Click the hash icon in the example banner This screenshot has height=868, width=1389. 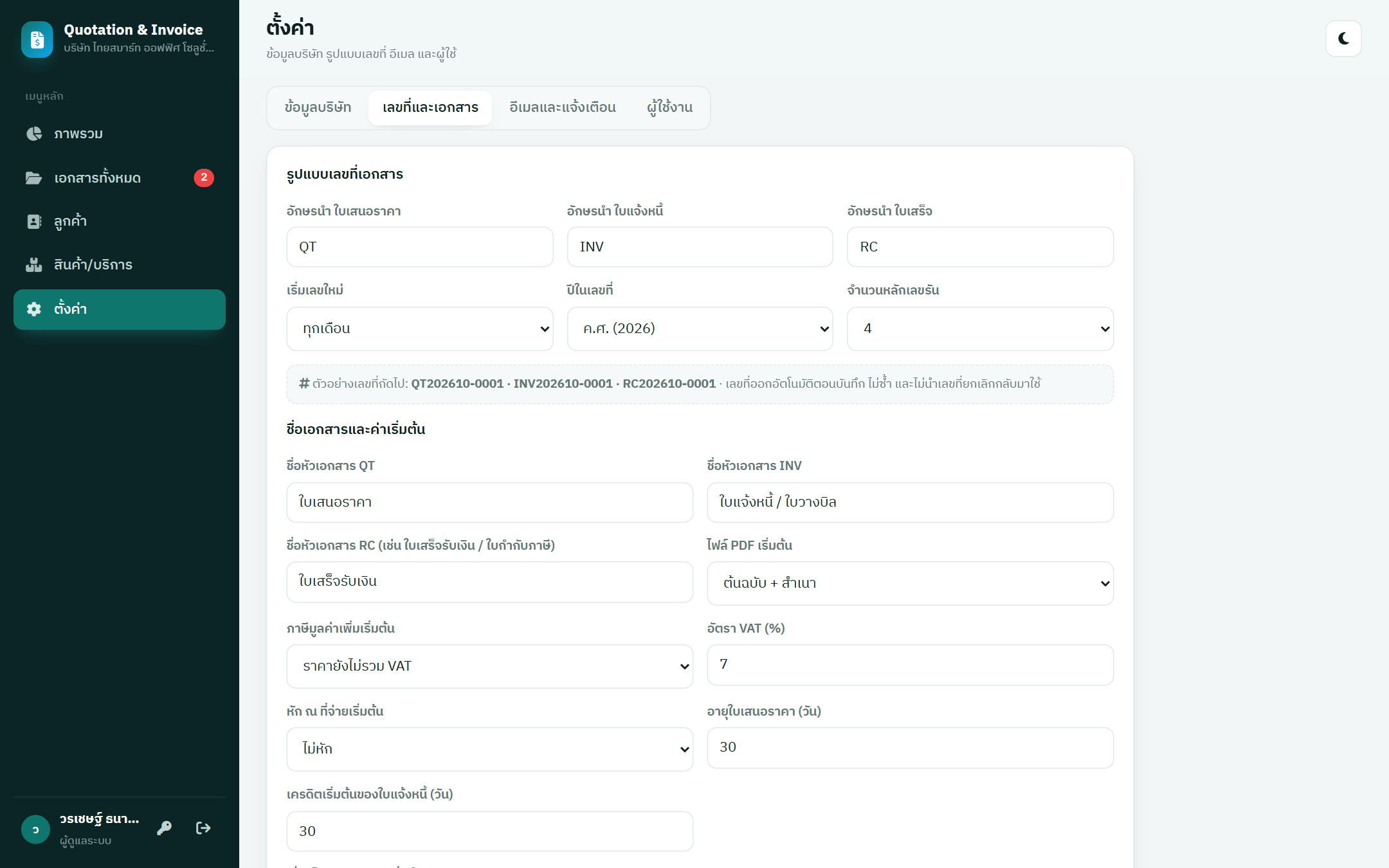[x=304, y=383]
